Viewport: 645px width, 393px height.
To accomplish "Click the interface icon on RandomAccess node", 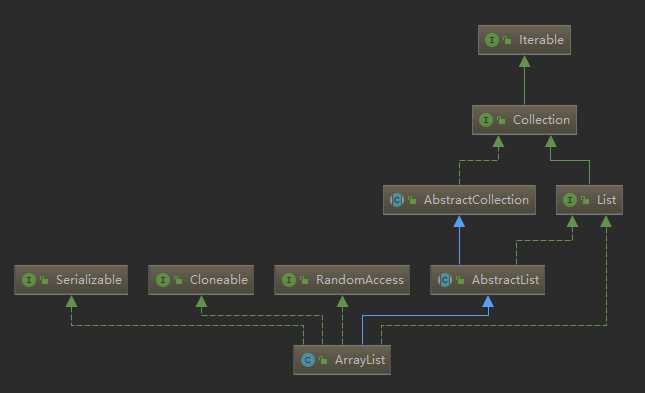I will pos(289,280).
